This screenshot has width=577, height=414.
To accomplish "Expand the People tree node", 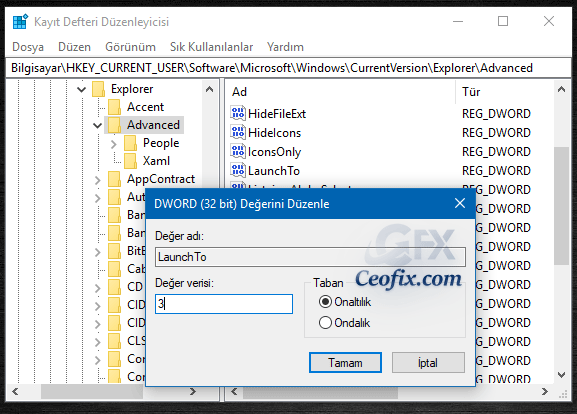I will (x=114, y=144).
